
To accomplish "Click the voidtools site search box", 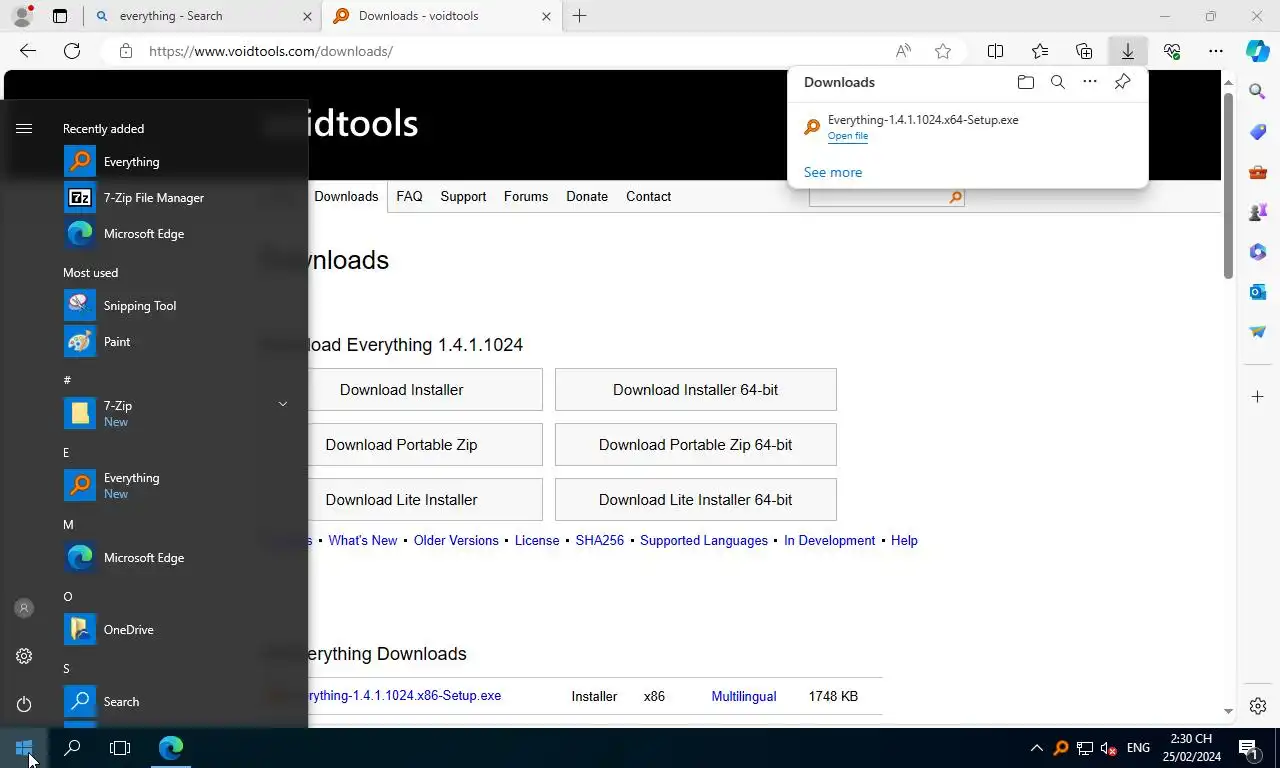I will [878, 197].
